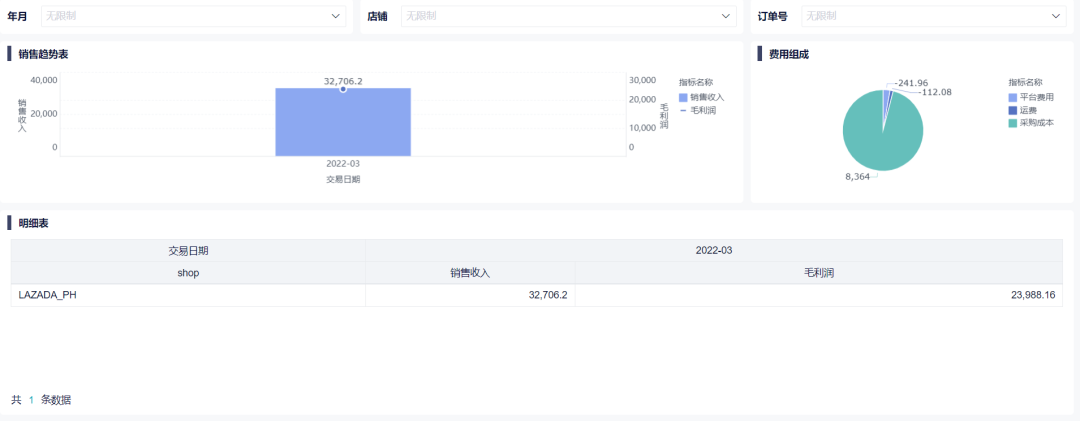Click the shop table header cell
The height and width of the screenshot is (421, 1080).
(x=188, y=273)
